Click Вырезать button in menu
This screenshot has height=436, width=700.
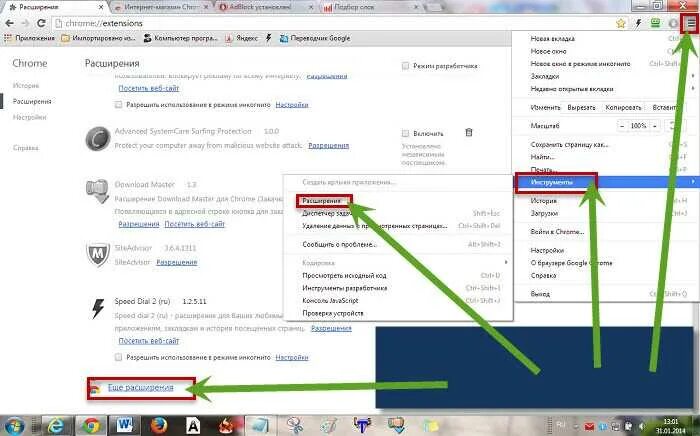tap(582, 108)
